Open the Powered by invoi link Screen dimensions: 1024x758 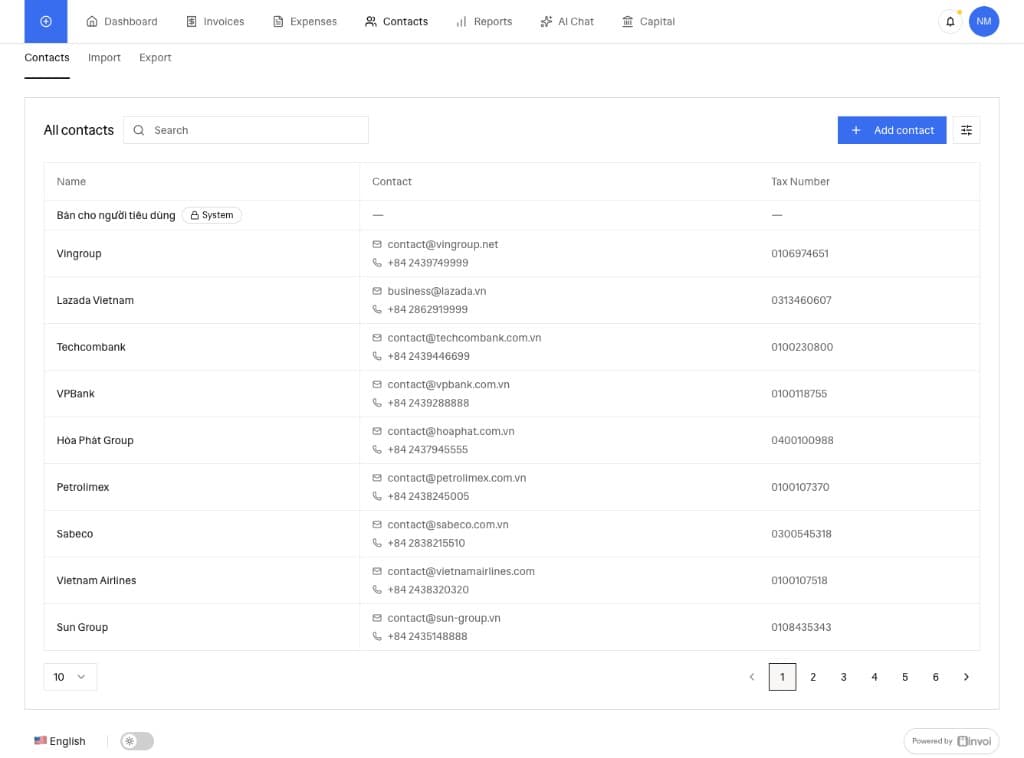click(x=952, y=741)
